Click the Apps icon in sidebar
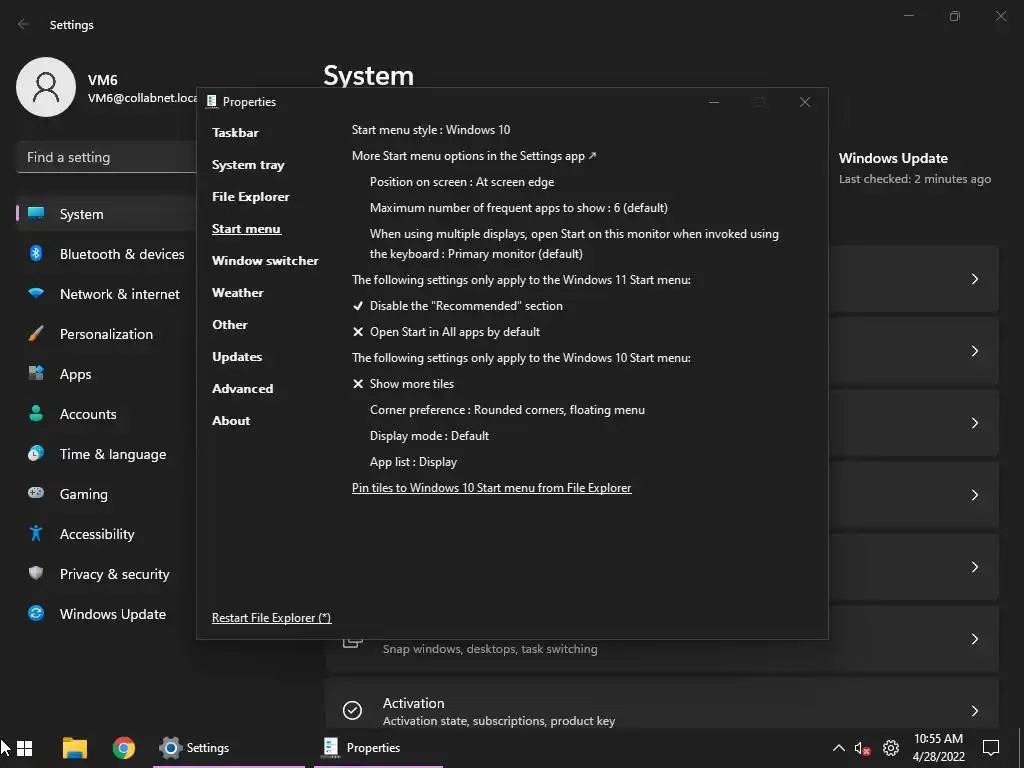The image size is (1024, 768). [x=36, y=374]
